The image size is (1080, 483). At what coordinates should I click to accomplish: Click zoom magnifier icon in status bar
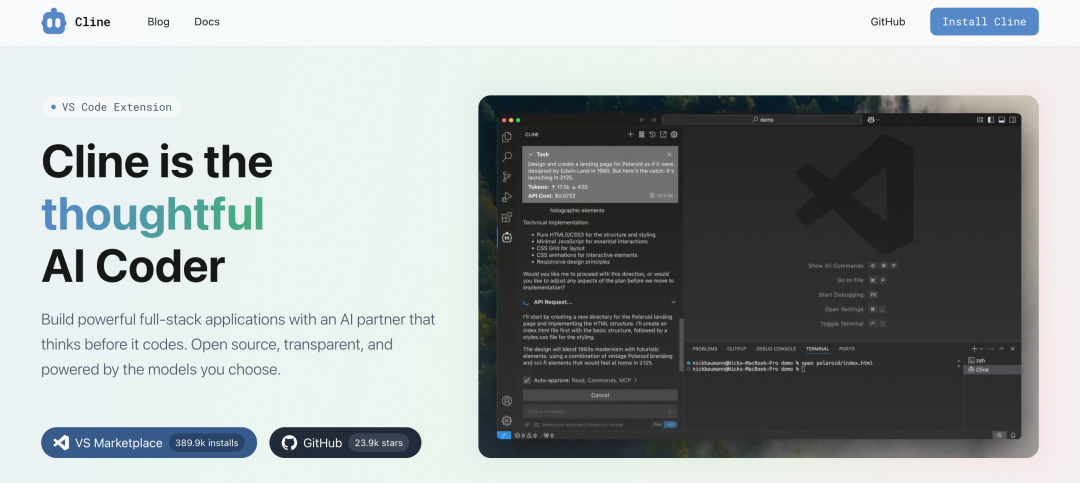pos(999,435)
